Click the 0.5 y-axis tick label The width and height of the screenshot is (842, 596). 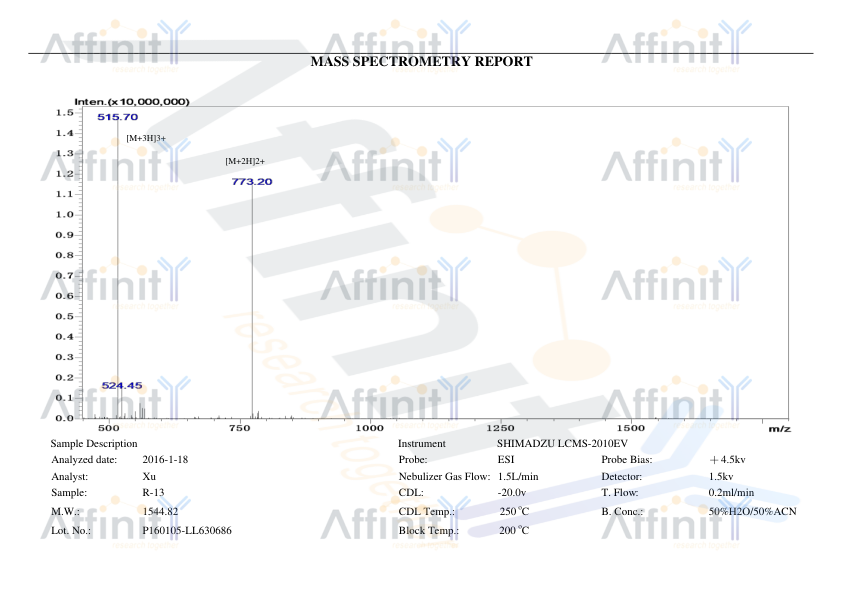point(64,316)
